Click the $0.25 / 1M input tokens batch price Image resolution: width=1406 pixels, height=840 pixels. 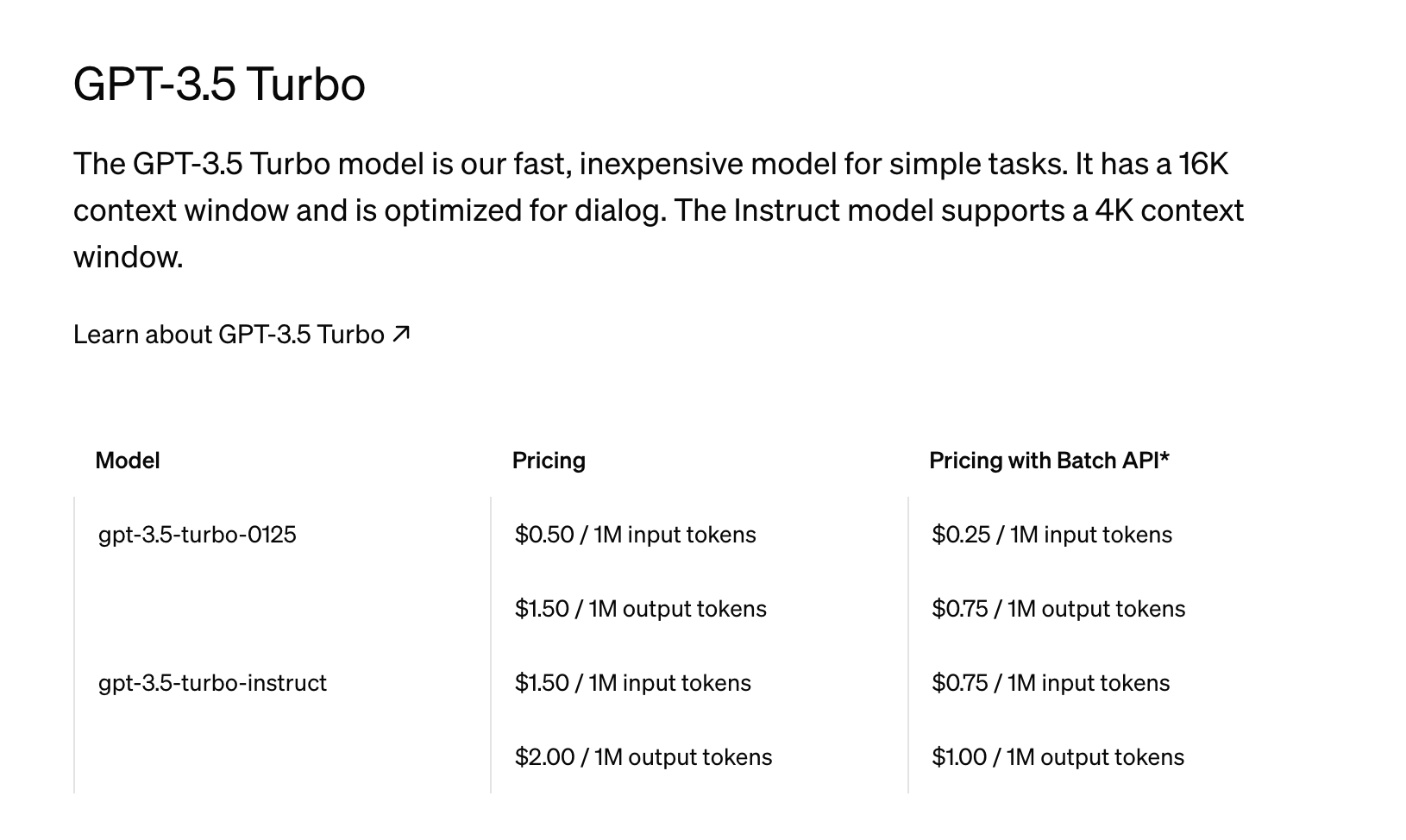1052,535
